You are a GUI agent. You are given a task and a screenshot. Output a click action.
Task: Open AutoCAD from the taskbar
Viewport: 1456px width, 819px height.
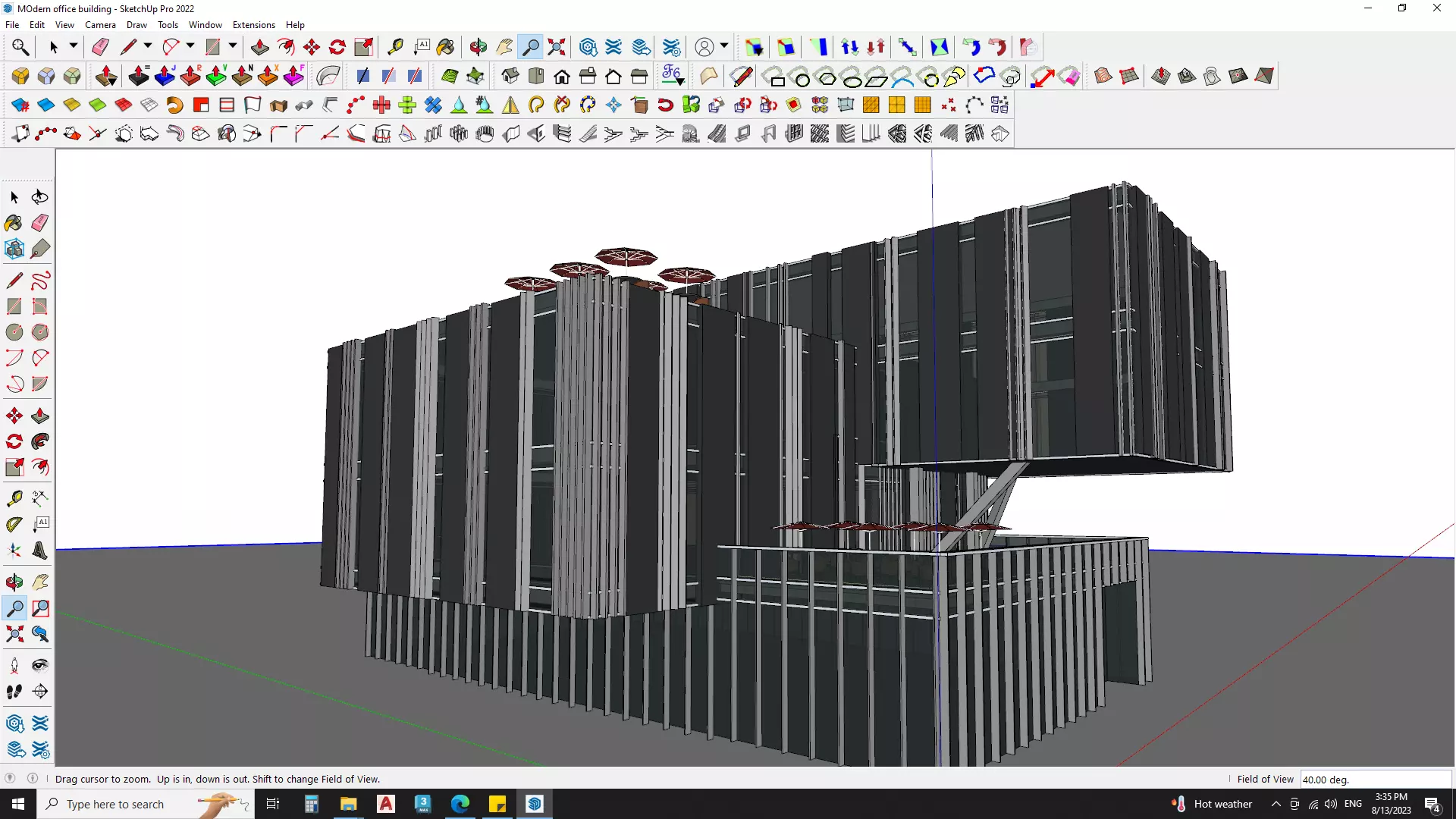[x=386, y=804]
